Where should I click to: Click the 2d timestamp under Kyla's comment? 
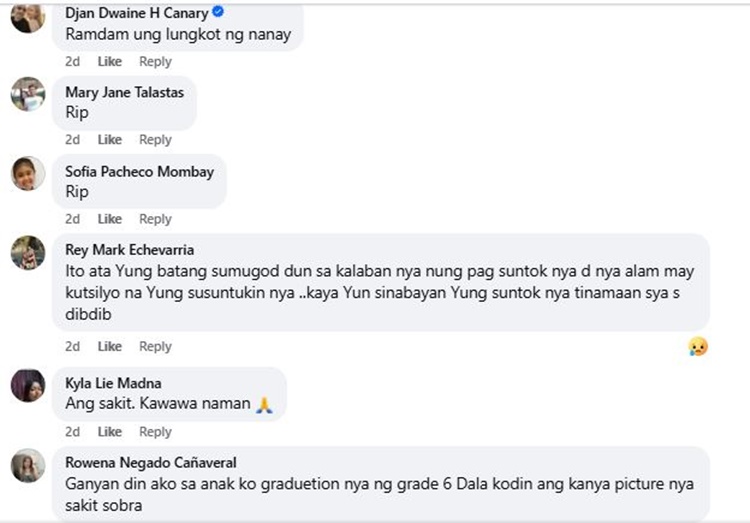(x=72, y=432)
